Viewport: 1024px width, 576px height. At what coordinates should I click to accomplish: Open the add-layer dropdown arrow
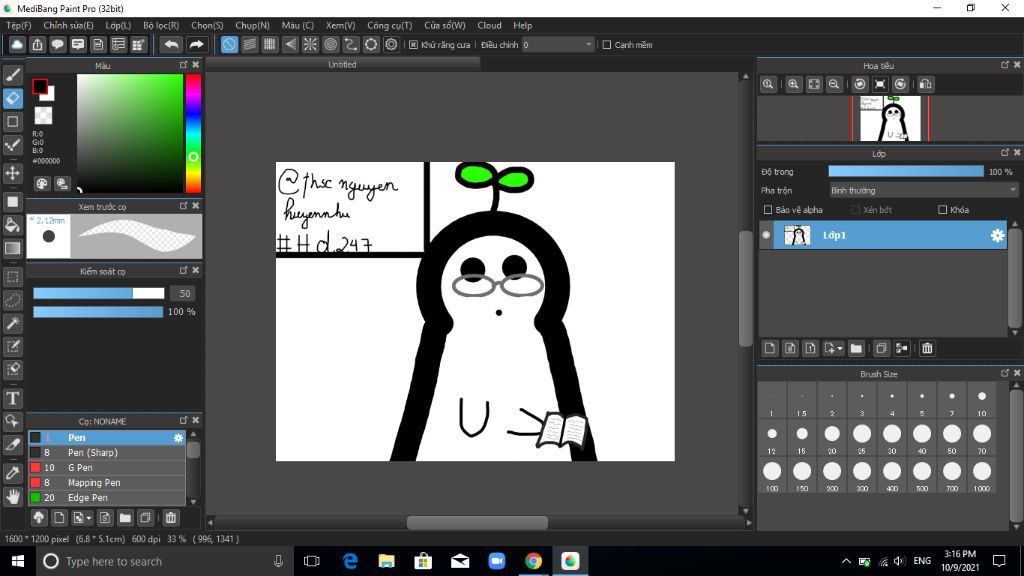(x=840, y=348)
